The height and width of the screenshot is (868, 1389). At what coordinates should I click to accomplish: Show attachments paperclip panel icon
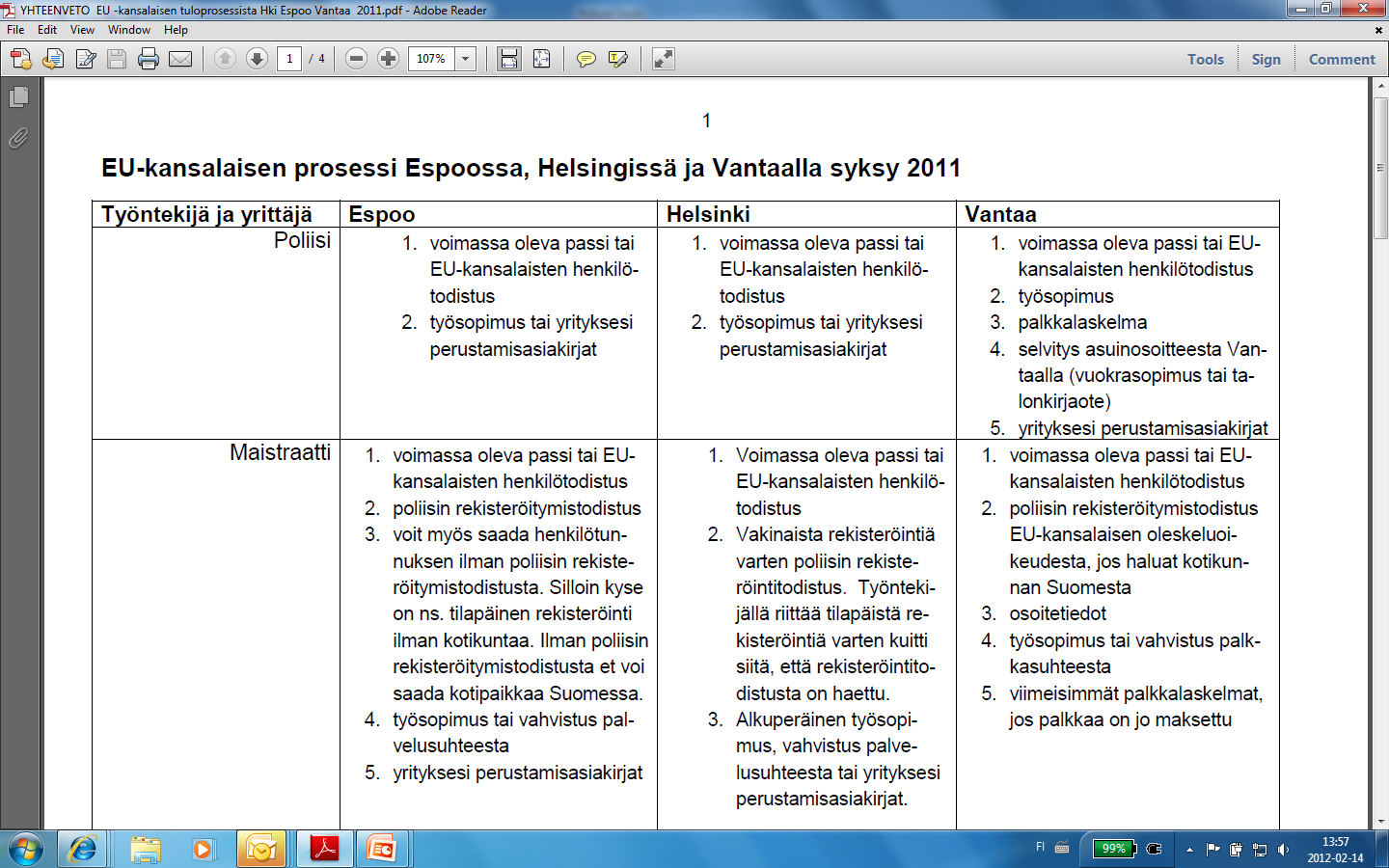tap(18, 138)
